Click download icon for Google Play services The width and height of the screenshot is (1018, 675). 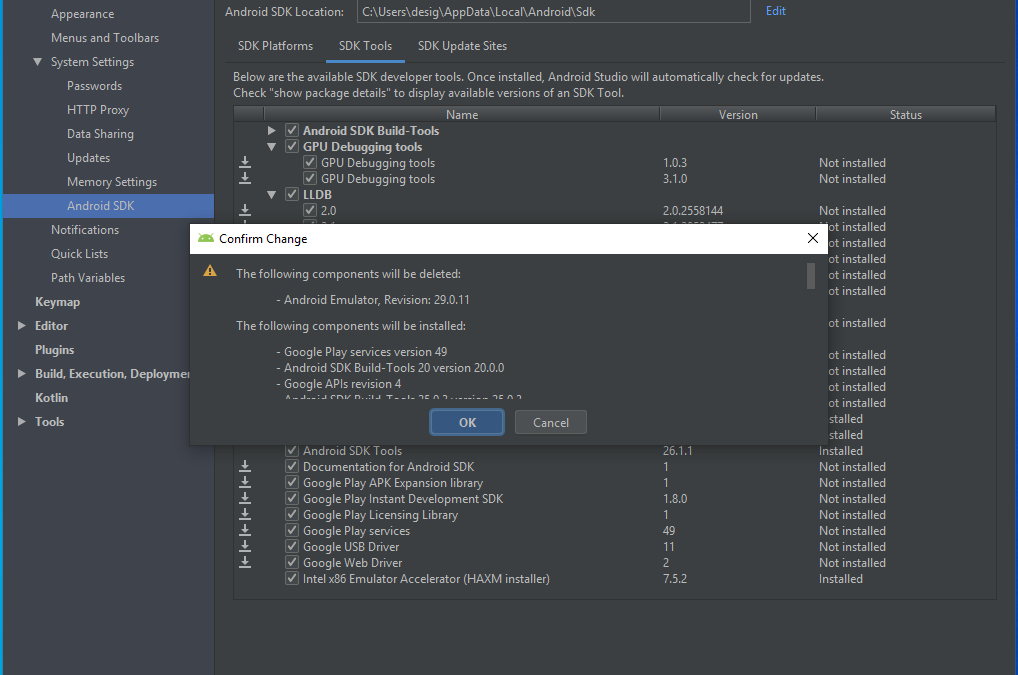tap(245, 530)
